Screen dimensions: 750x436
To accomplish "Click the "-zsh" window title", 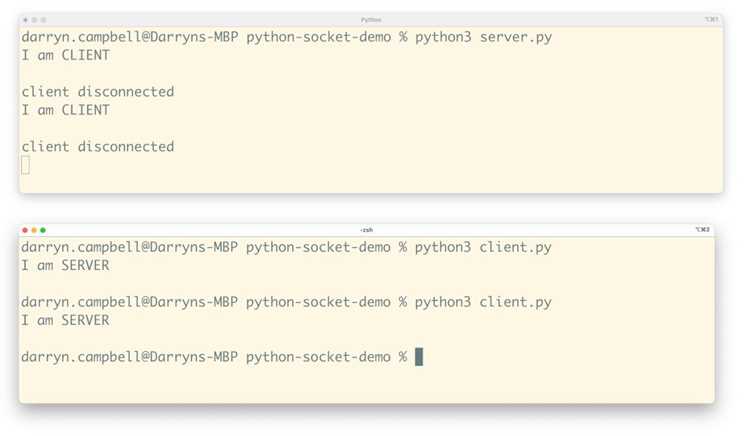I will 366,230.
